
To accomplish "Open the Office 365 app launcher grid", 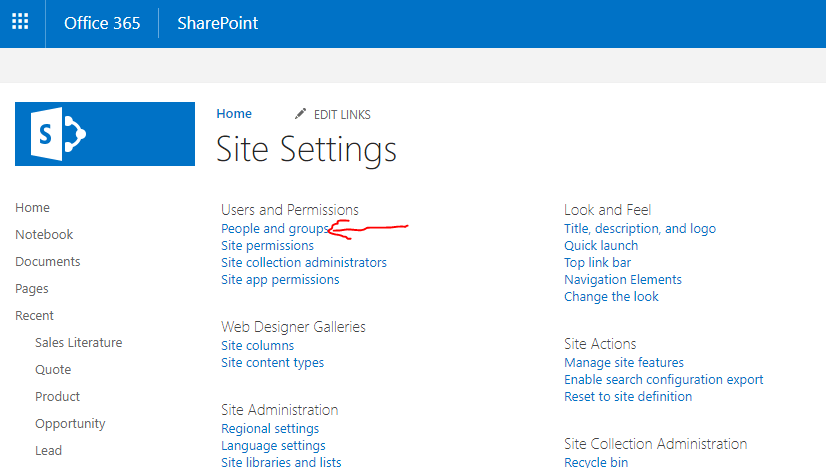I will click(x=20, y=22).
